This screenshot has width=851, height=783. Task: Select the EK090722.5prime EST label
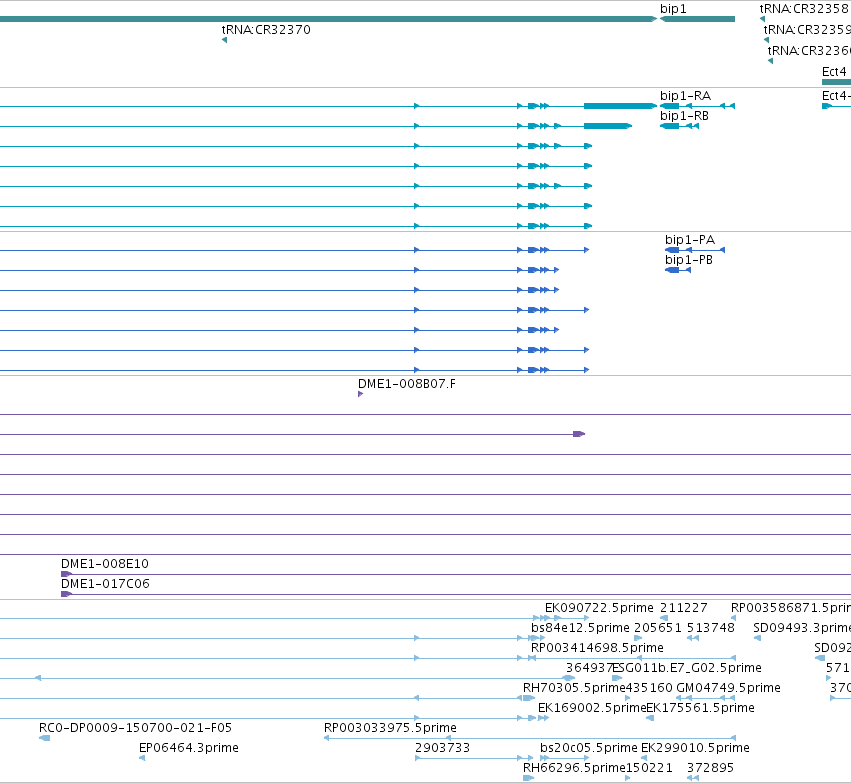pos(599,608)
